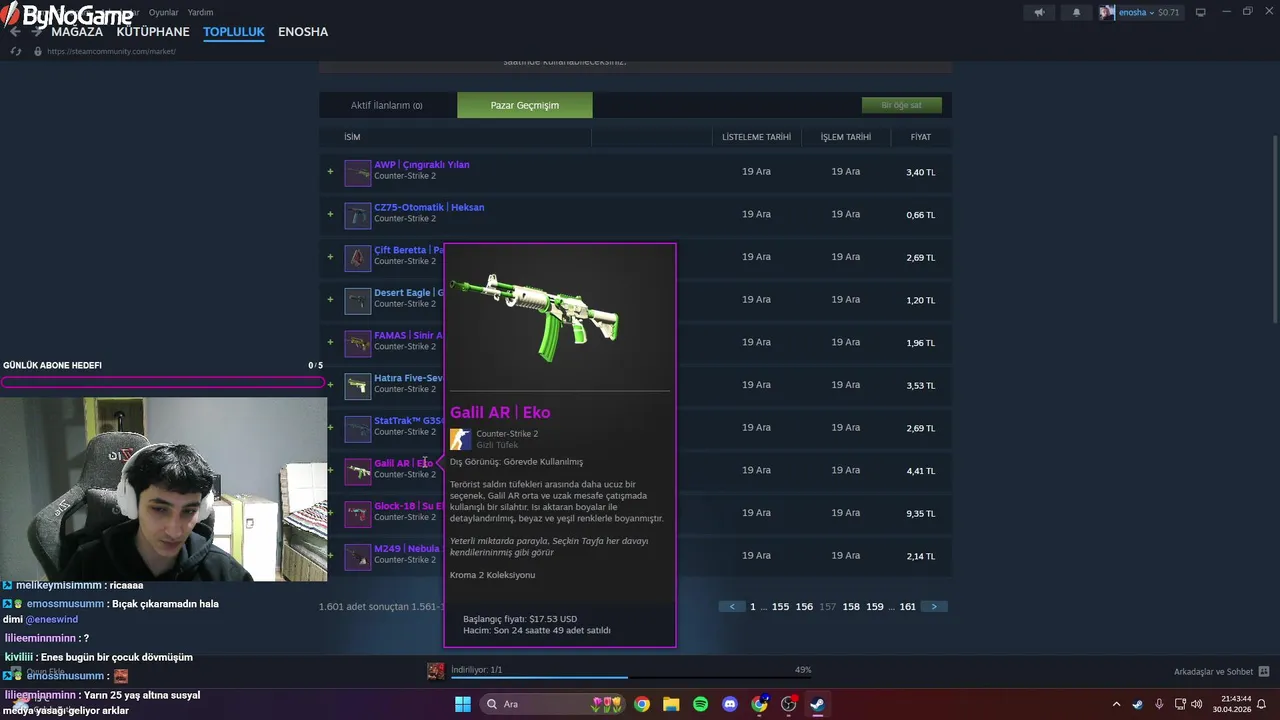The image size is (1280, 720).
Task: Show hidden system tray icons chevron
Action: [x=1117, y=704]
